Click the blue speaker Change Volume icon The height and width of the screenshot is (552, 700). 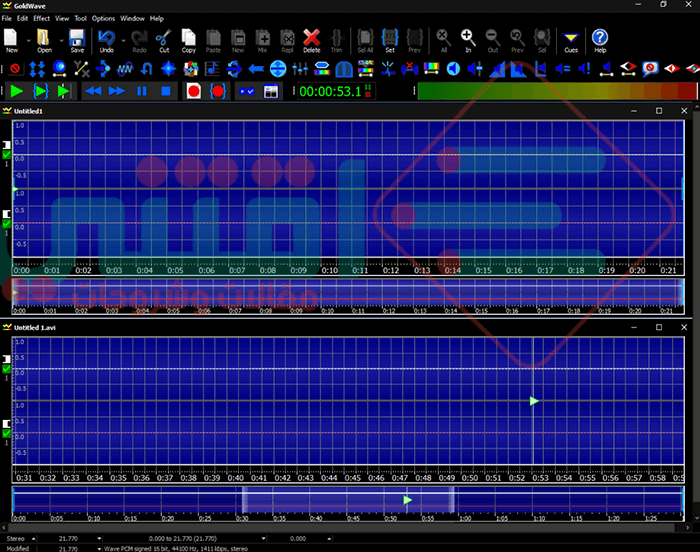coord(453,69)
